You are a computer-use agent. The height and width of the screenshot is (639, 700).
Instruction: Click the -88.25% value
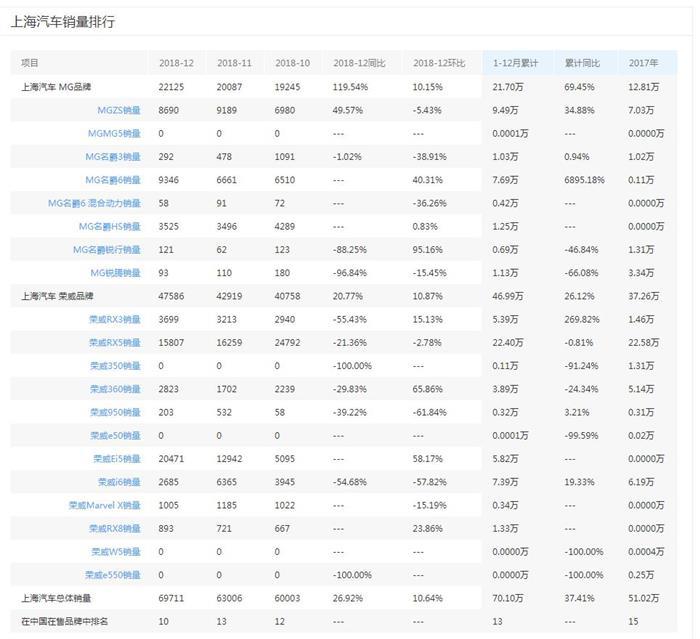point(350,250)
